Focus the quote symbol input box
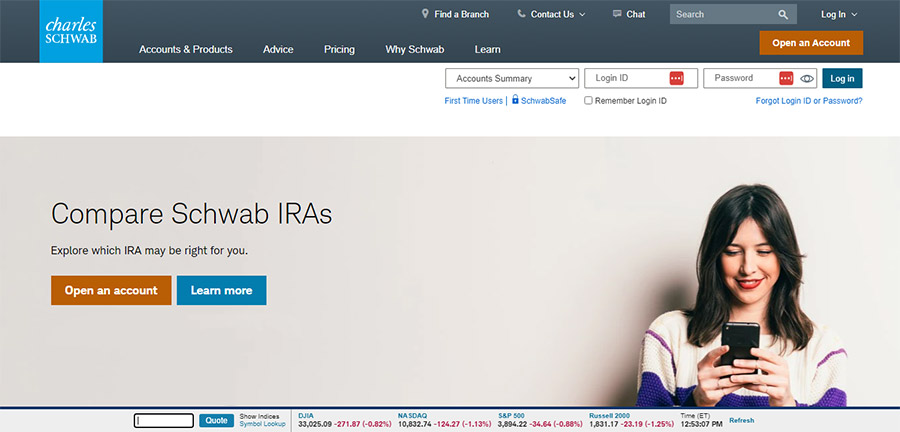The width and height of the screenshot is (900, 432). pyautogui.click(x=164, y=421)
